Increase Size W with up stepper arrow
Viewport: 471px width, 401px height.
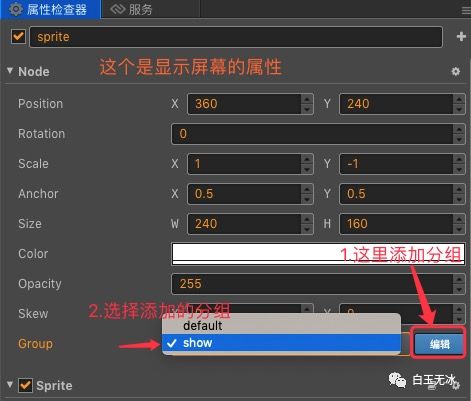coord(307,219)
